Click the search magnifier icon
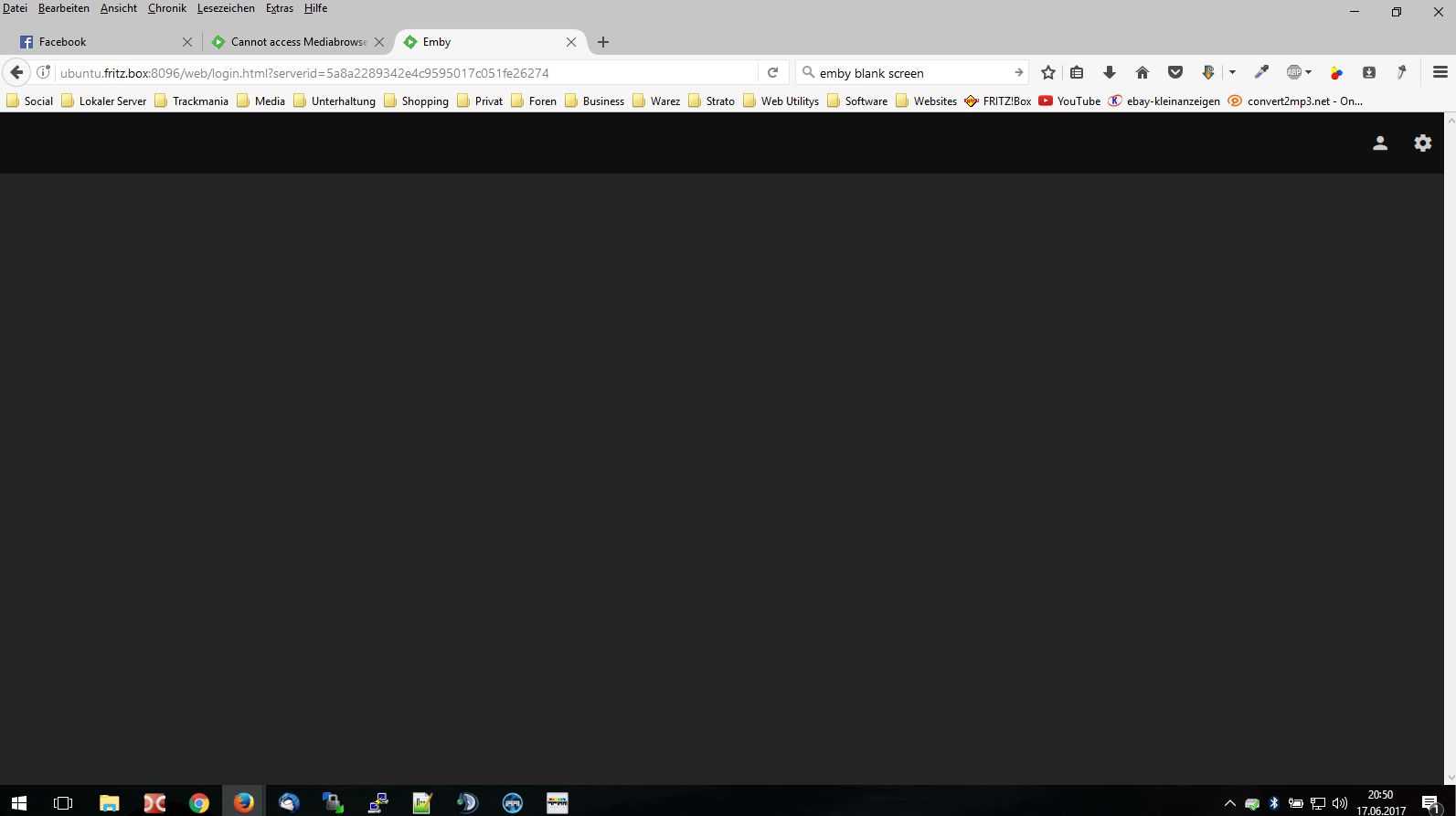1456x816 pixels. [808, 72]
